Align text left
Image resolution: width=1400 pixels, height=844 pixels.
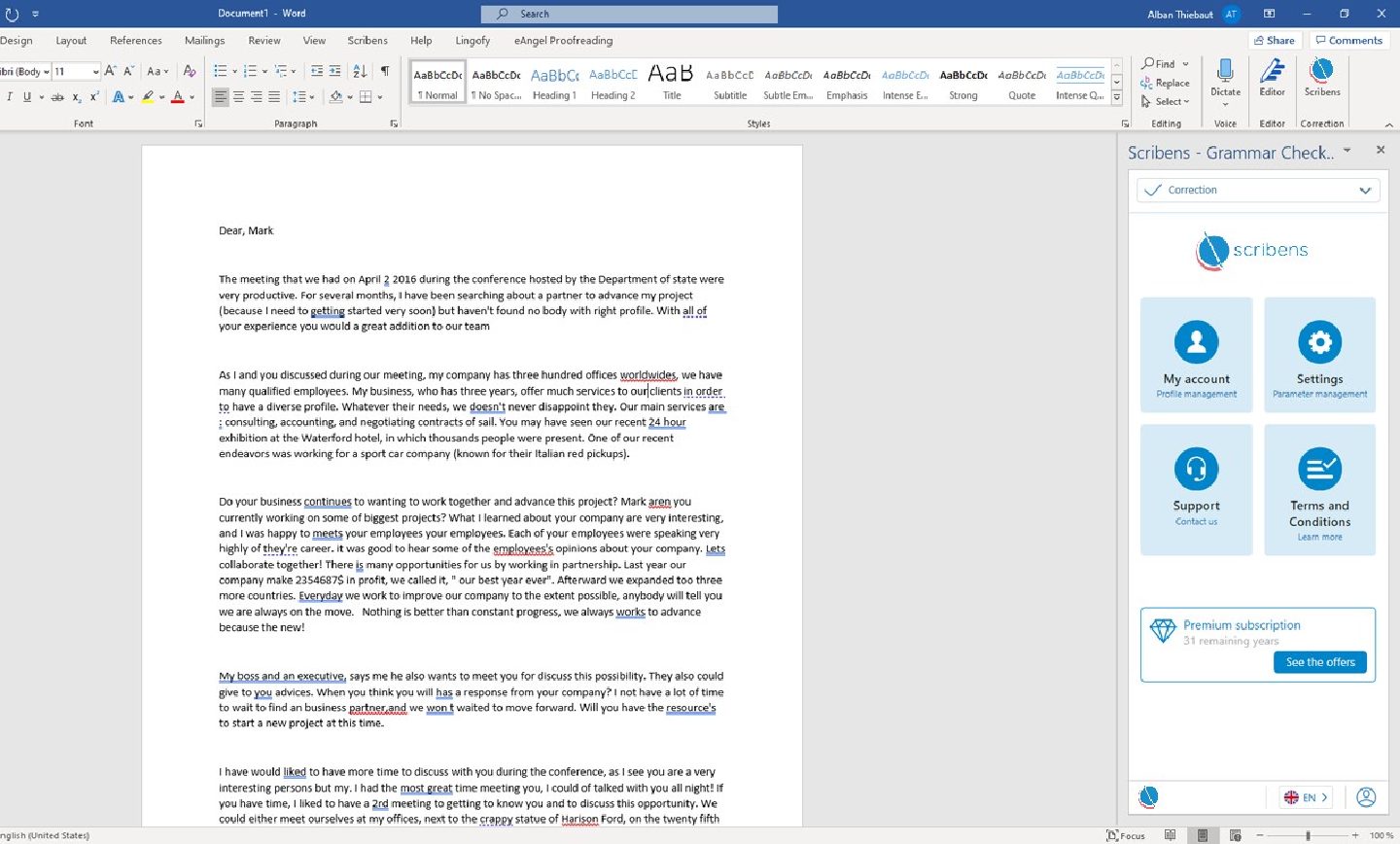[x=221, y=96]
